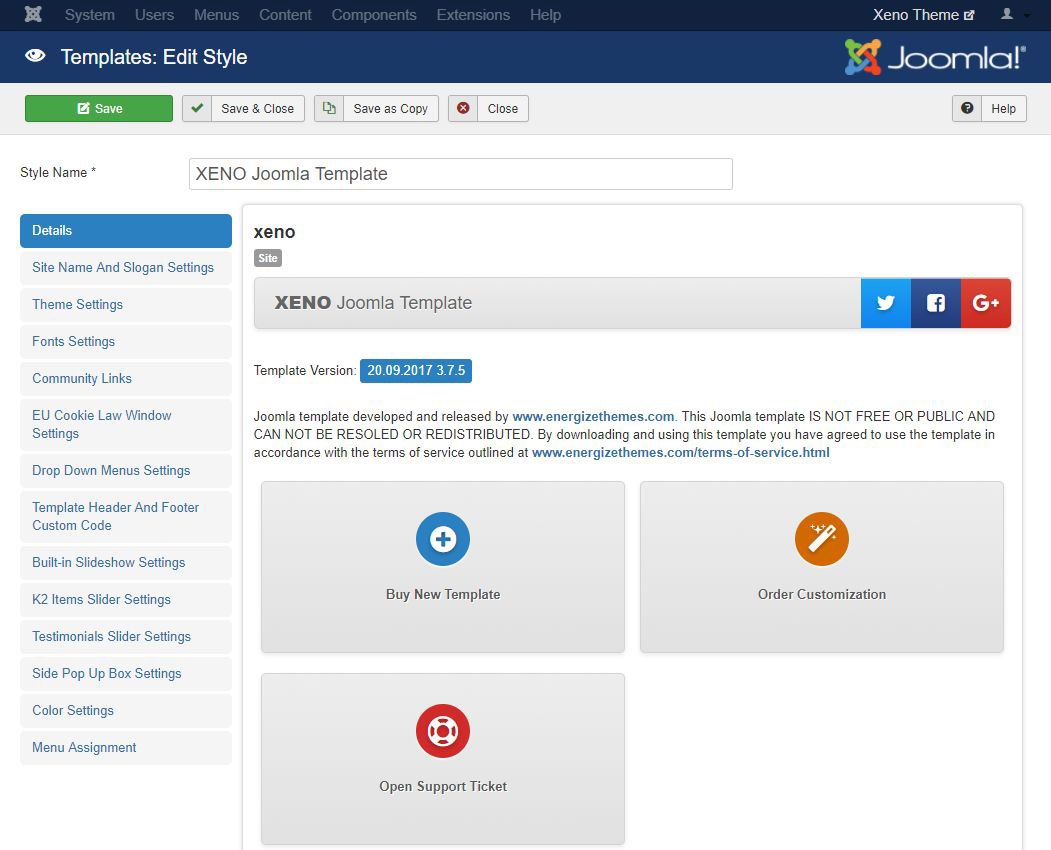This screenshot has height=850, width=1051.
Task: Click the Save & Close button
Action: (243, 109)
